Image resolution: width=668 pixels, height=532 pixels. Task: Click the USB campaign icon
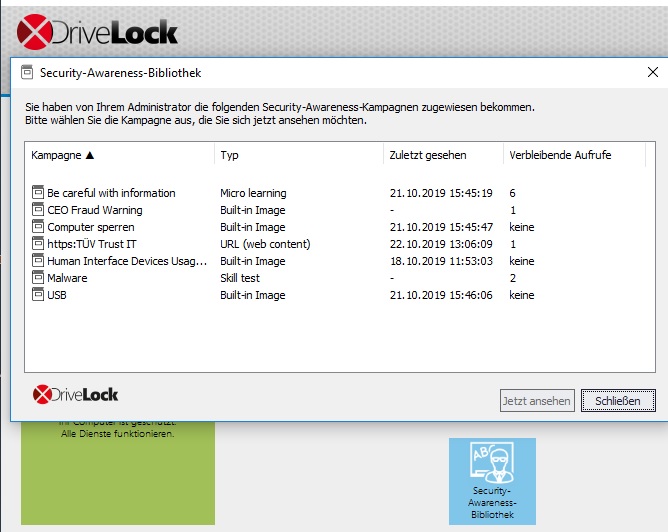[38, 295]
